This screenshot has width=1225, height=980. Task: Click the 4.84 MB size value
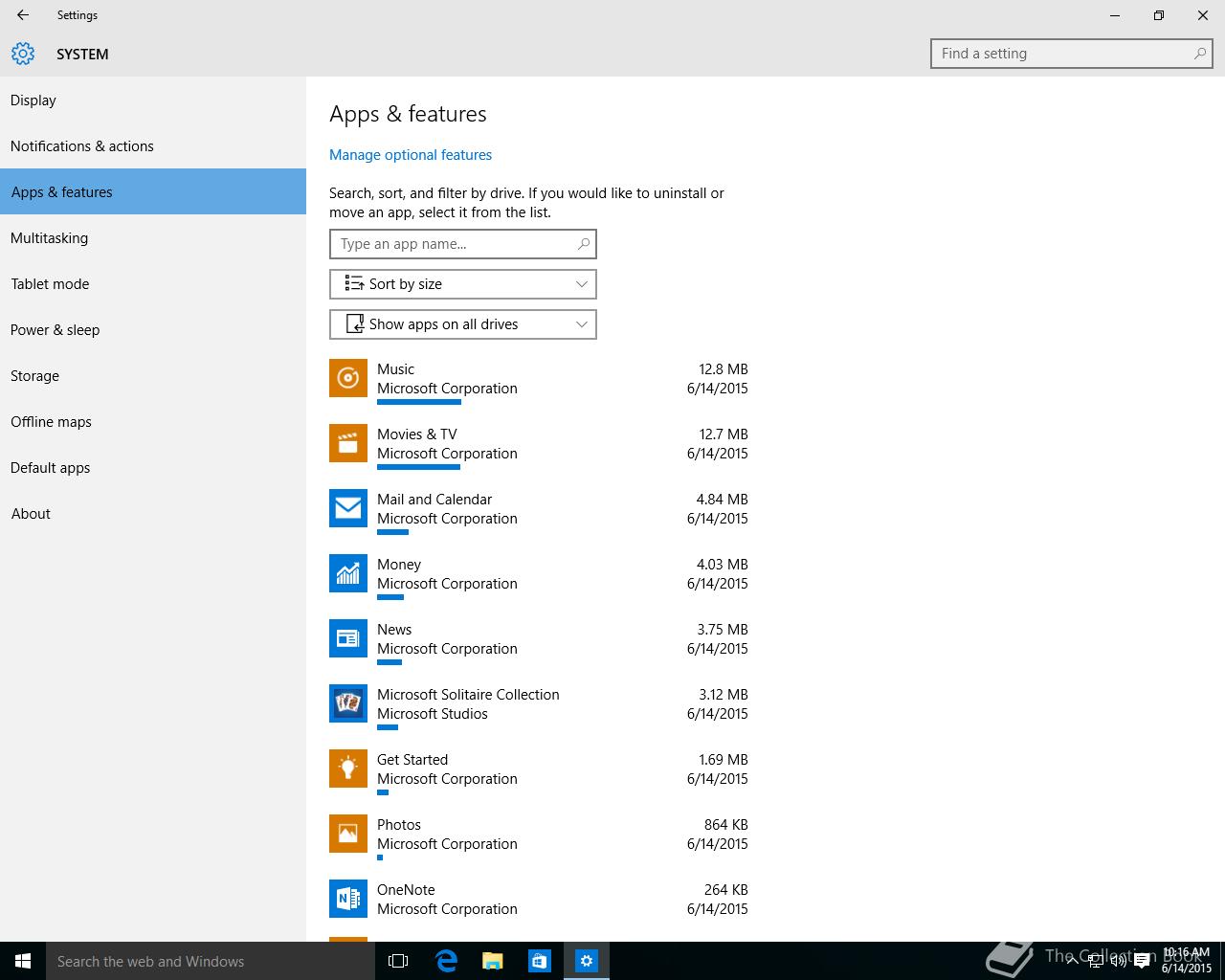coord(723,500)
